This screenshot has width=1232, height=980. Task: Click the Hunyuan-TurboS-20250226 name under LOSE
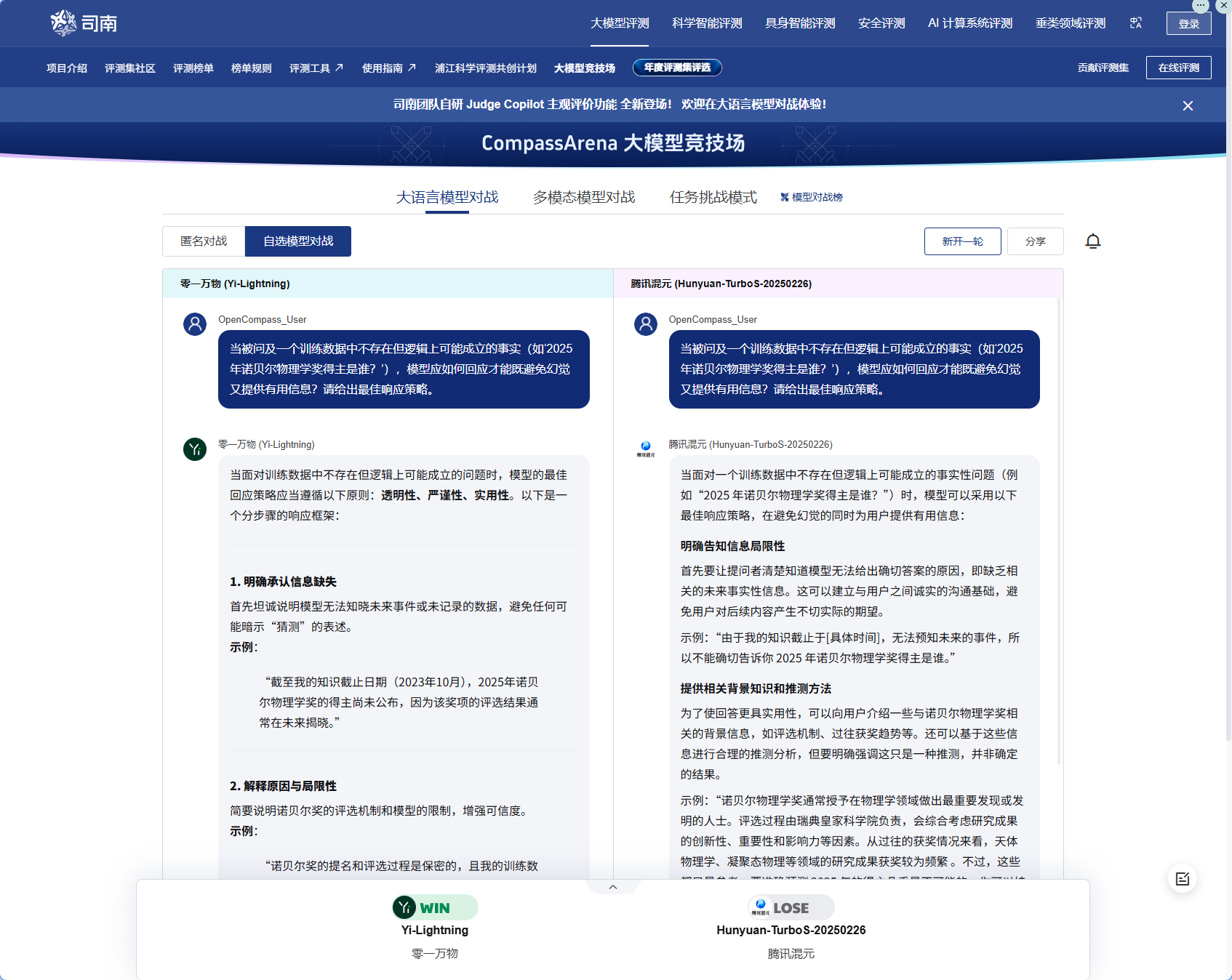coord(791,930)
